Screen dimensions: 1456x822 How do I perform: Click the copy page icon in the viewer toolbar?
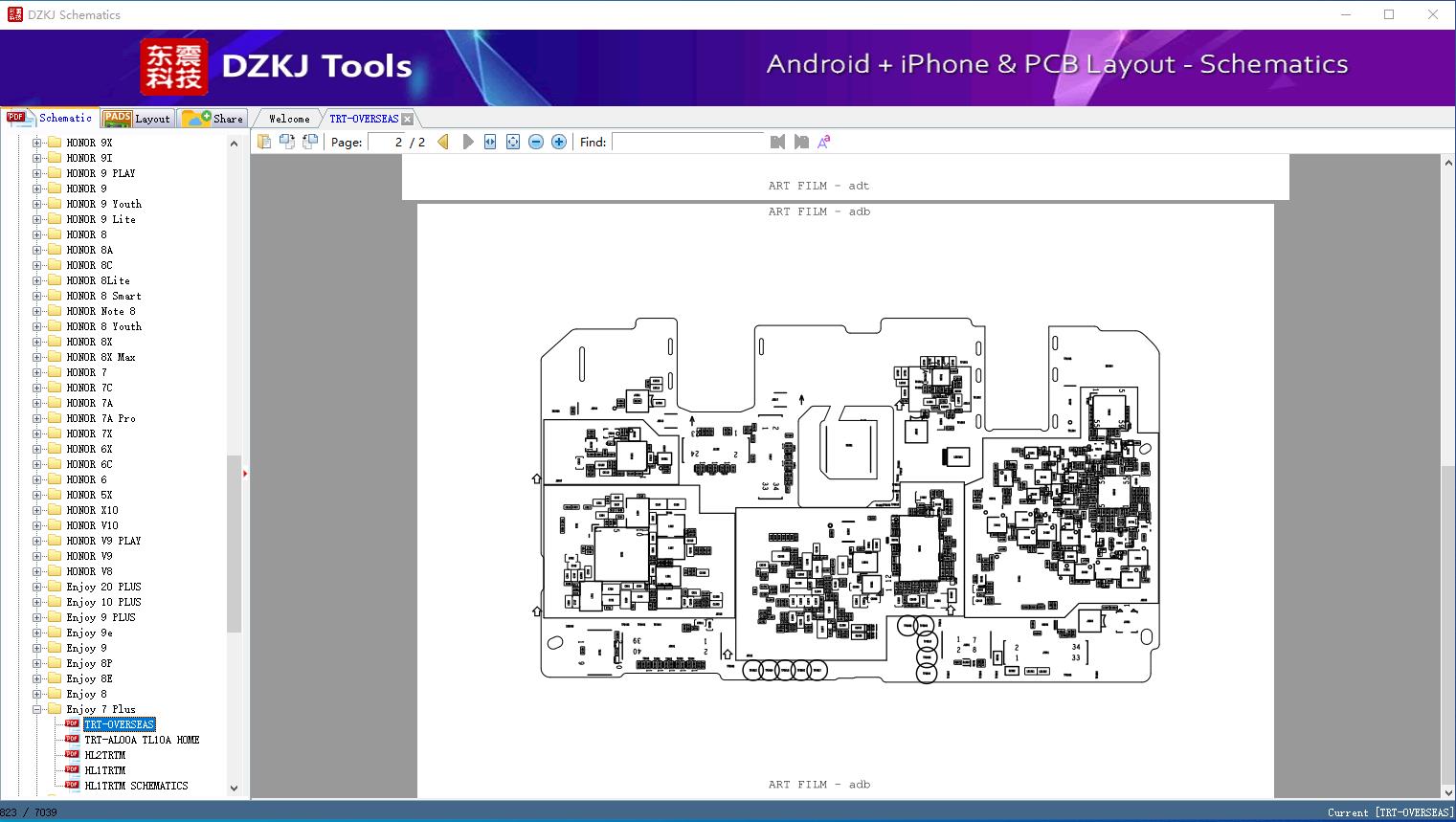264,142
